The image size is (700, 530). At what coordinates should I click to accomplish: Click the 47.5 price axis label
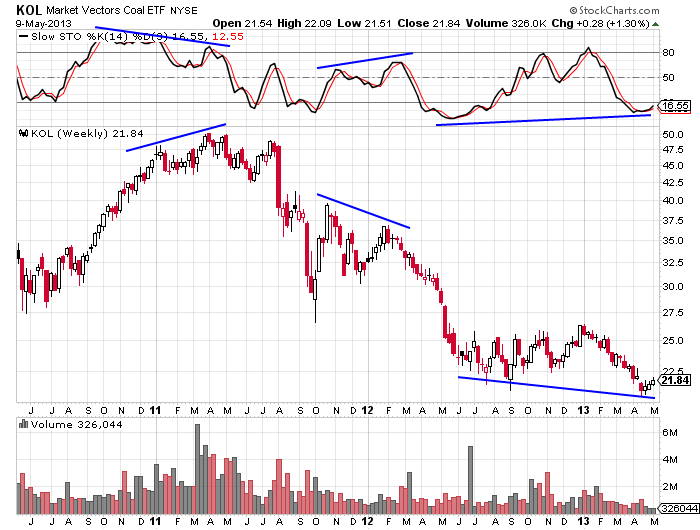pos(673,150)
